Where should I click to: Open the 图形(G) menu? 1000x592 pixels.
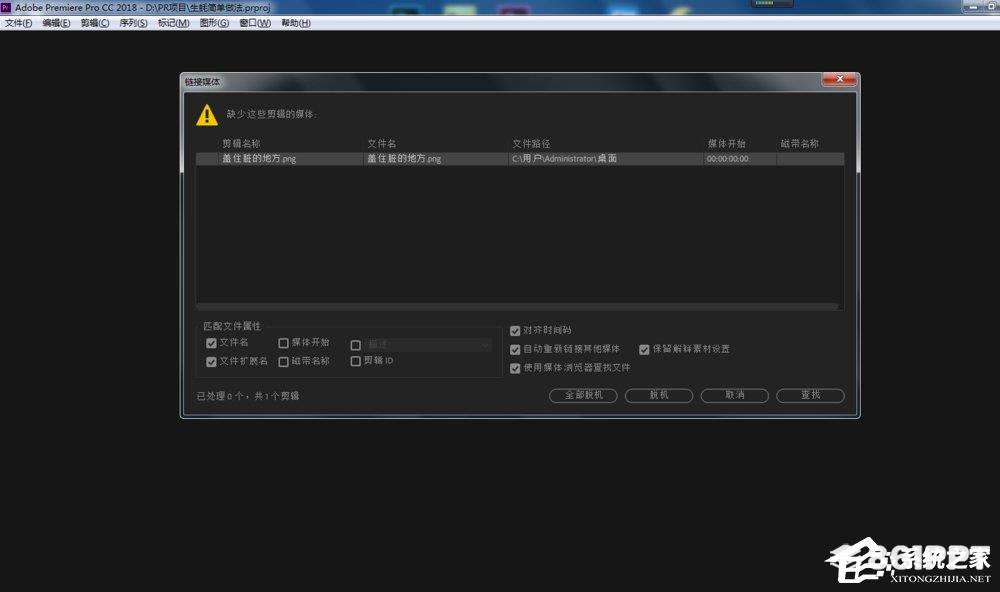(x=214, y=23)
